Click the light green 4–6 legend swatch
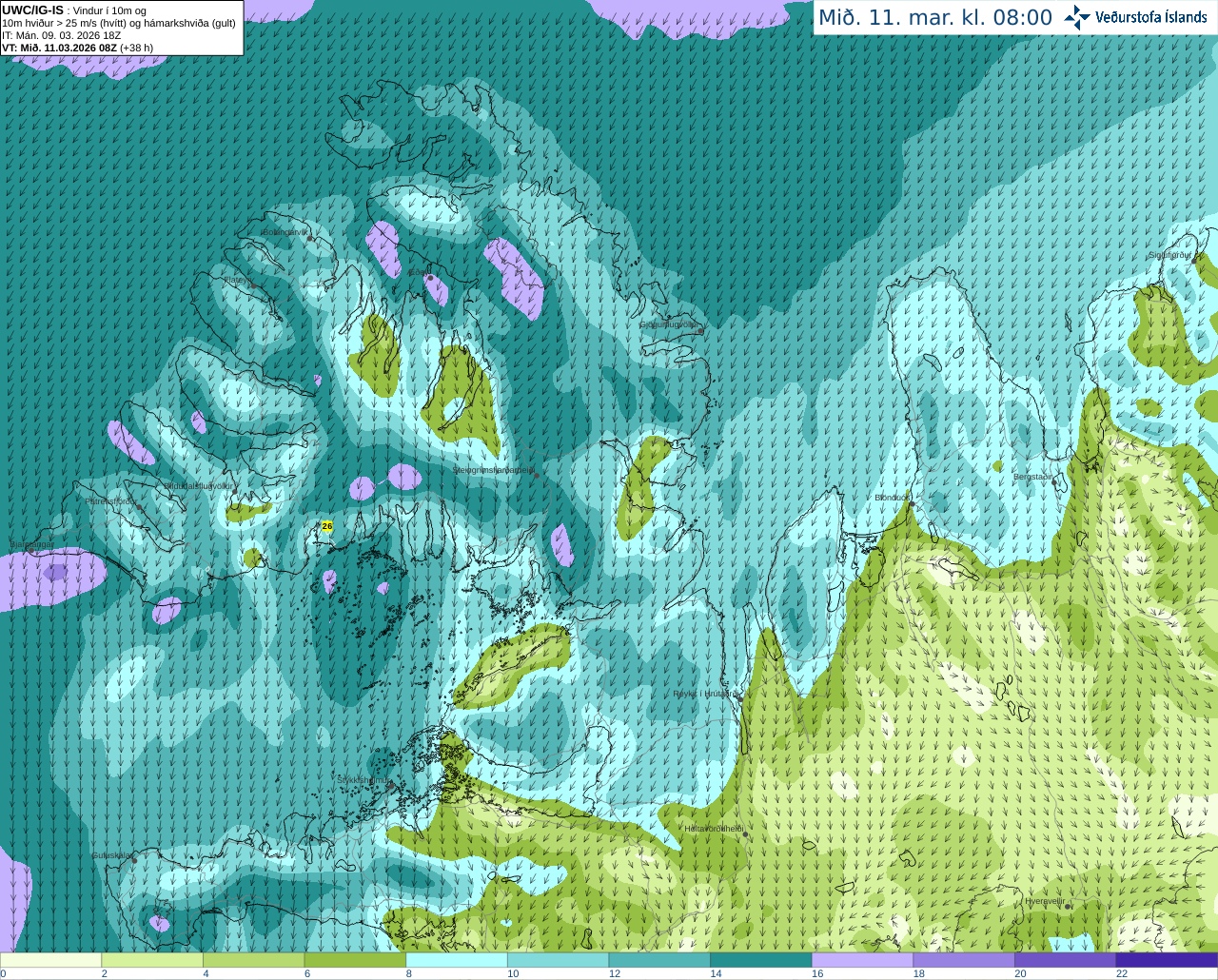 [x=254, y=960]
